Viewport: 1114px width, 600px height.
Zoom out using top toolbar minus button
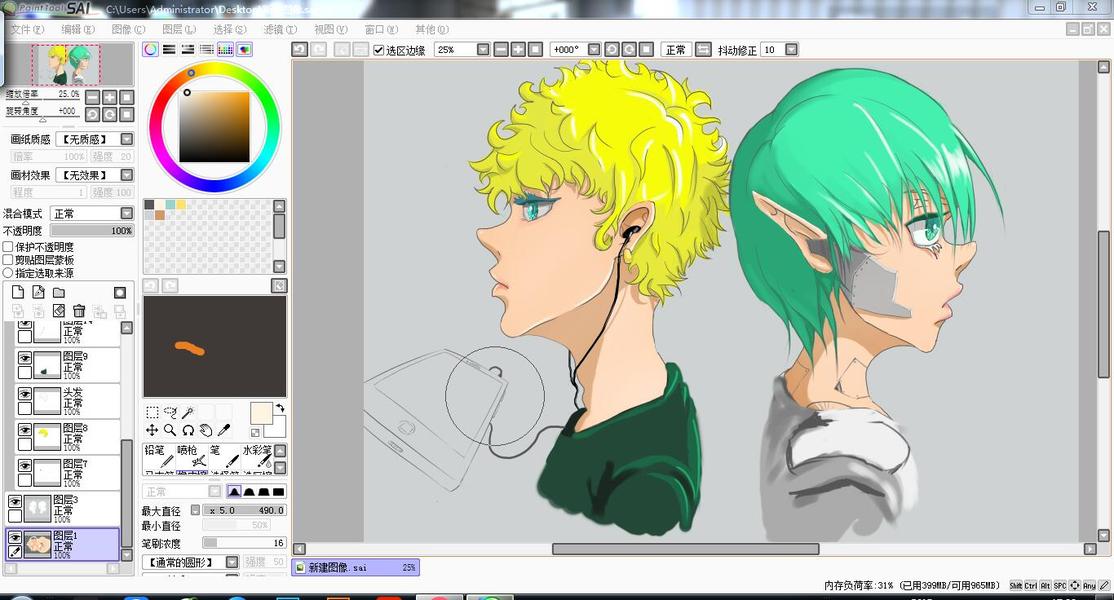[501, 49]
